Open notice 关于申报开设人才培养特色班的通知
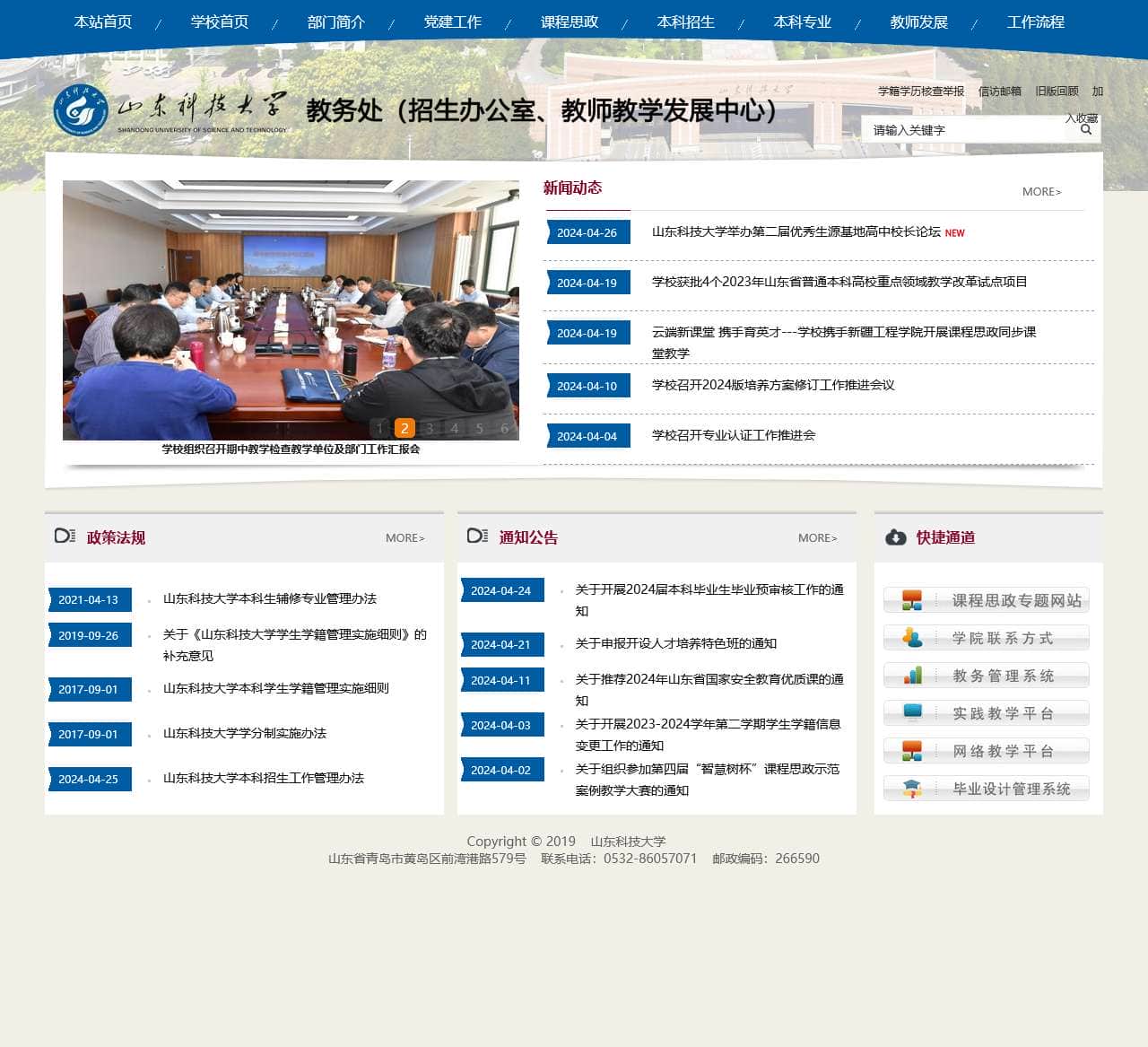 [x=676, y=643]
